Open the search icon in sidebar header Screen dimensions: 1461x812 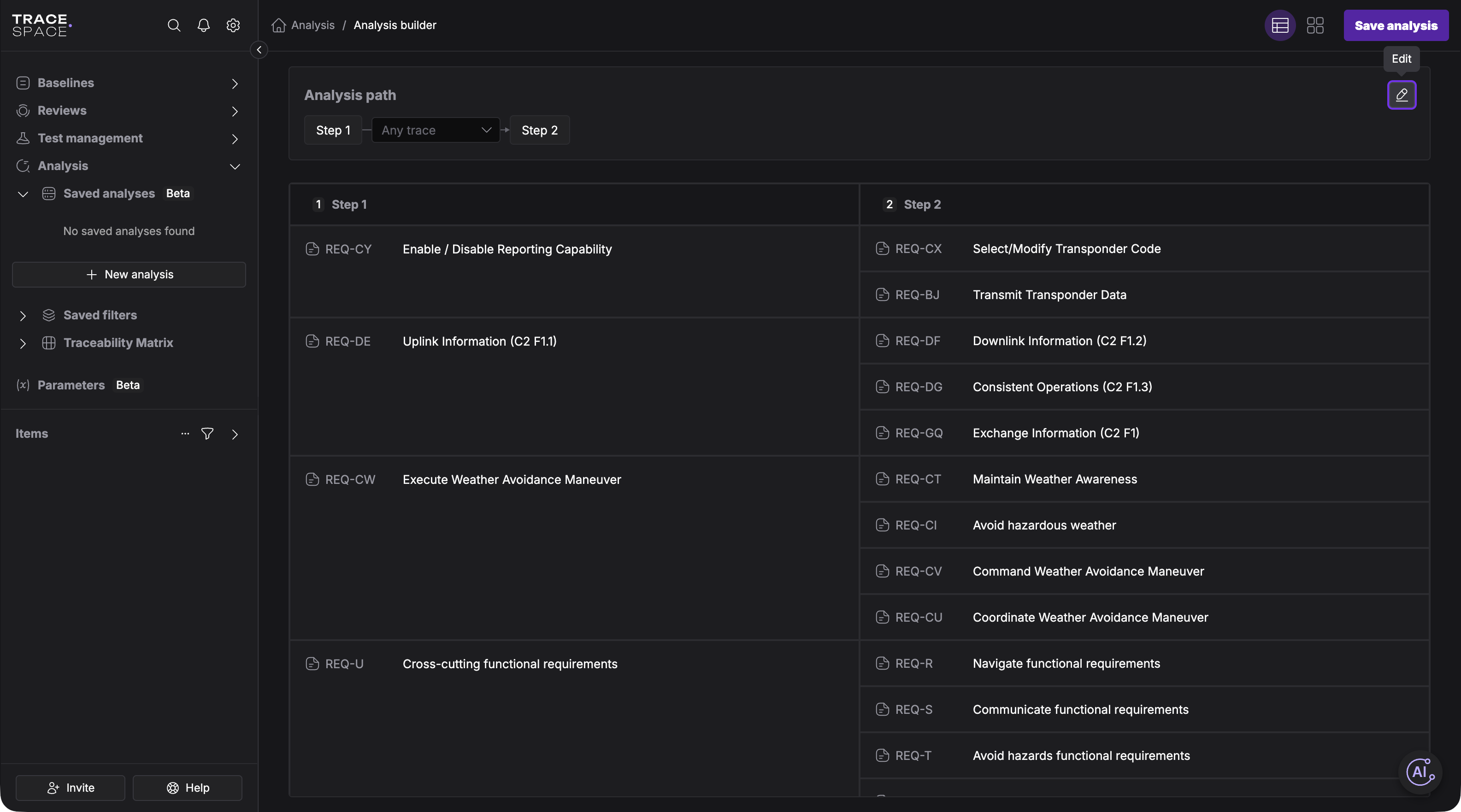pyautogui.click(x=174, y=25)
